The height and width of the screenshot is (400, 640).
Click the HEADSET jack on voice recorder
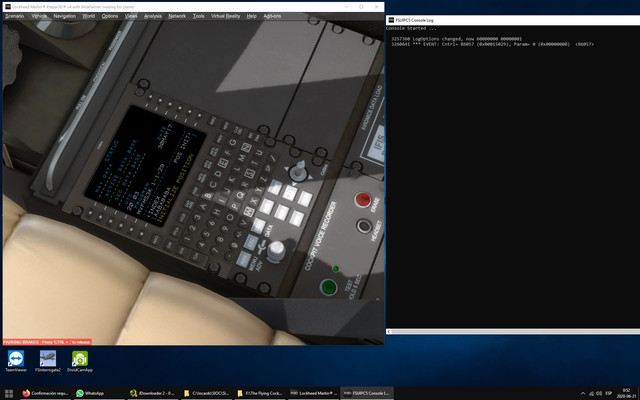pos(364,226)
